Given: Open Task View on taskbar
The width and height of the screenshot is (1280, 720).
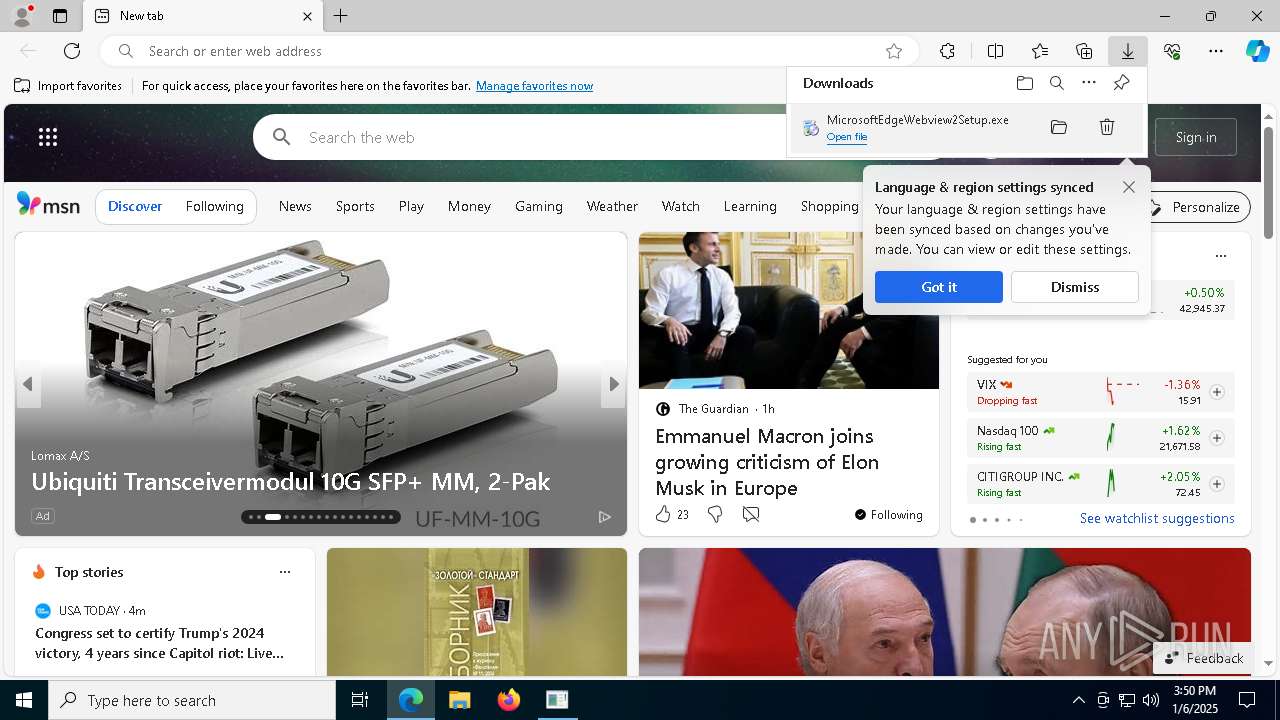Looking at the screenshot, I should (x=360, y=700).
